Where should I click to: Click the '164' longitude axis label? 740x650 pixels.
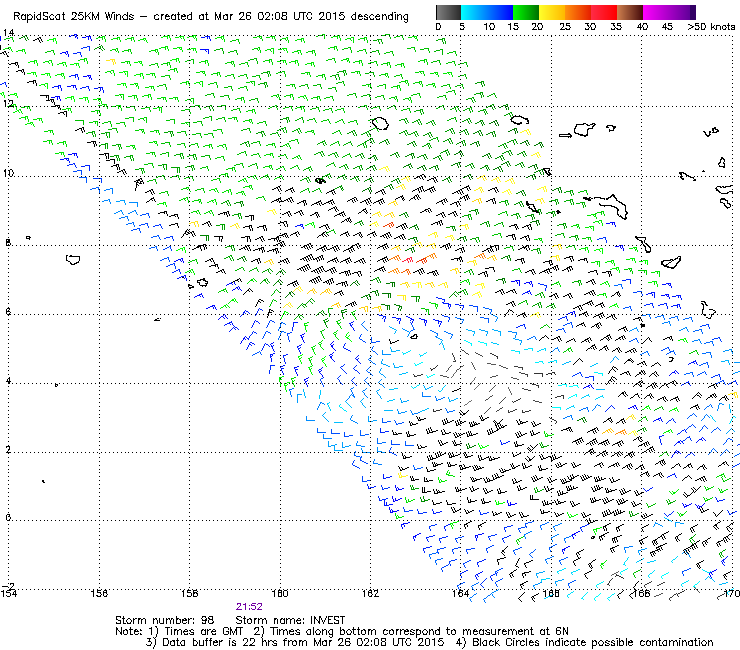click(x=461, y=593)
